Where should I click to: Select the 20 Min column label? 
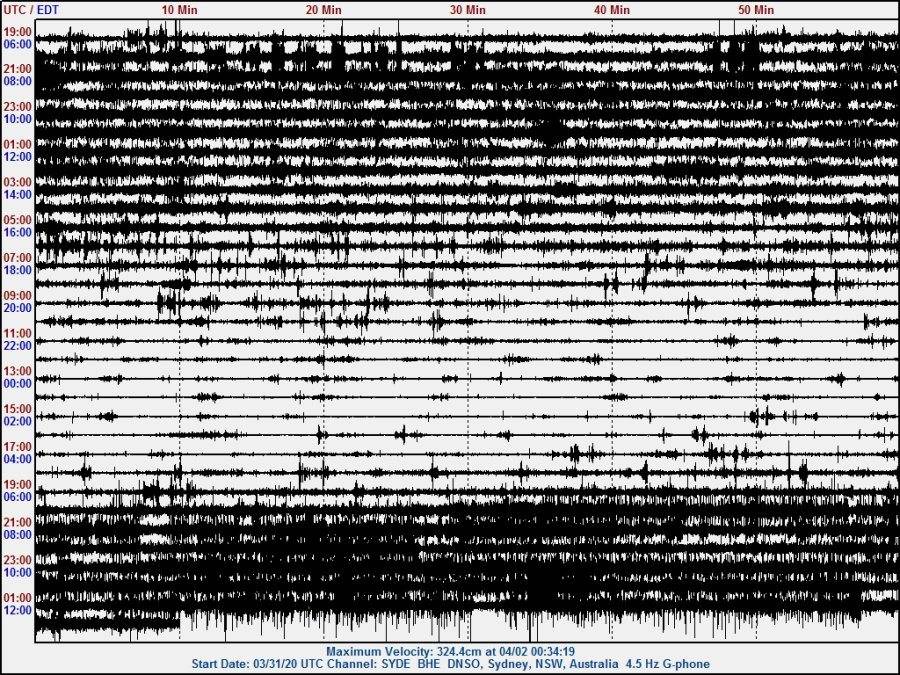(x=323, y=9)
